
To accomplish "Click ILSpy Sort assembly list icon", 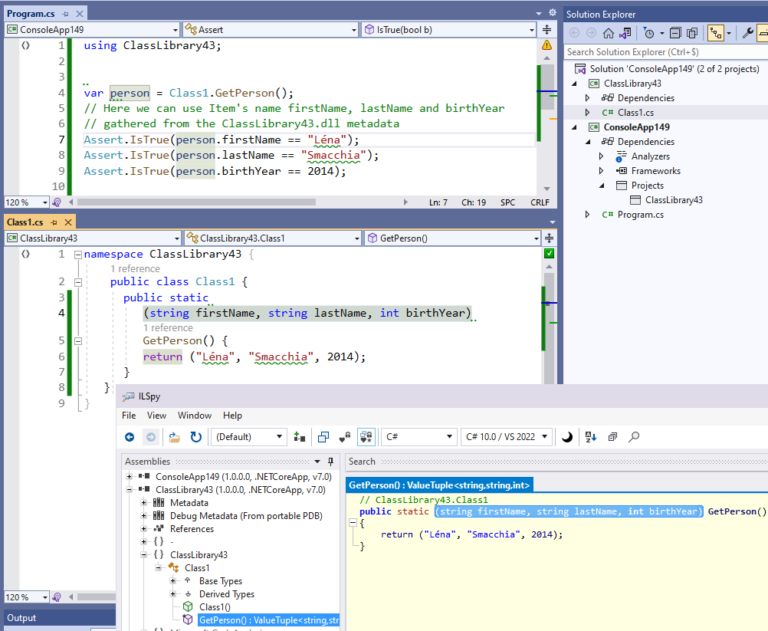I will (590, 437).
